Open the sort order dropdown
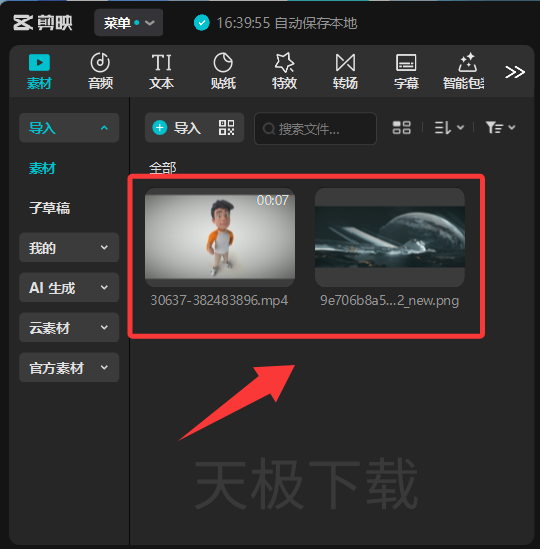 (x=449, y=127)
